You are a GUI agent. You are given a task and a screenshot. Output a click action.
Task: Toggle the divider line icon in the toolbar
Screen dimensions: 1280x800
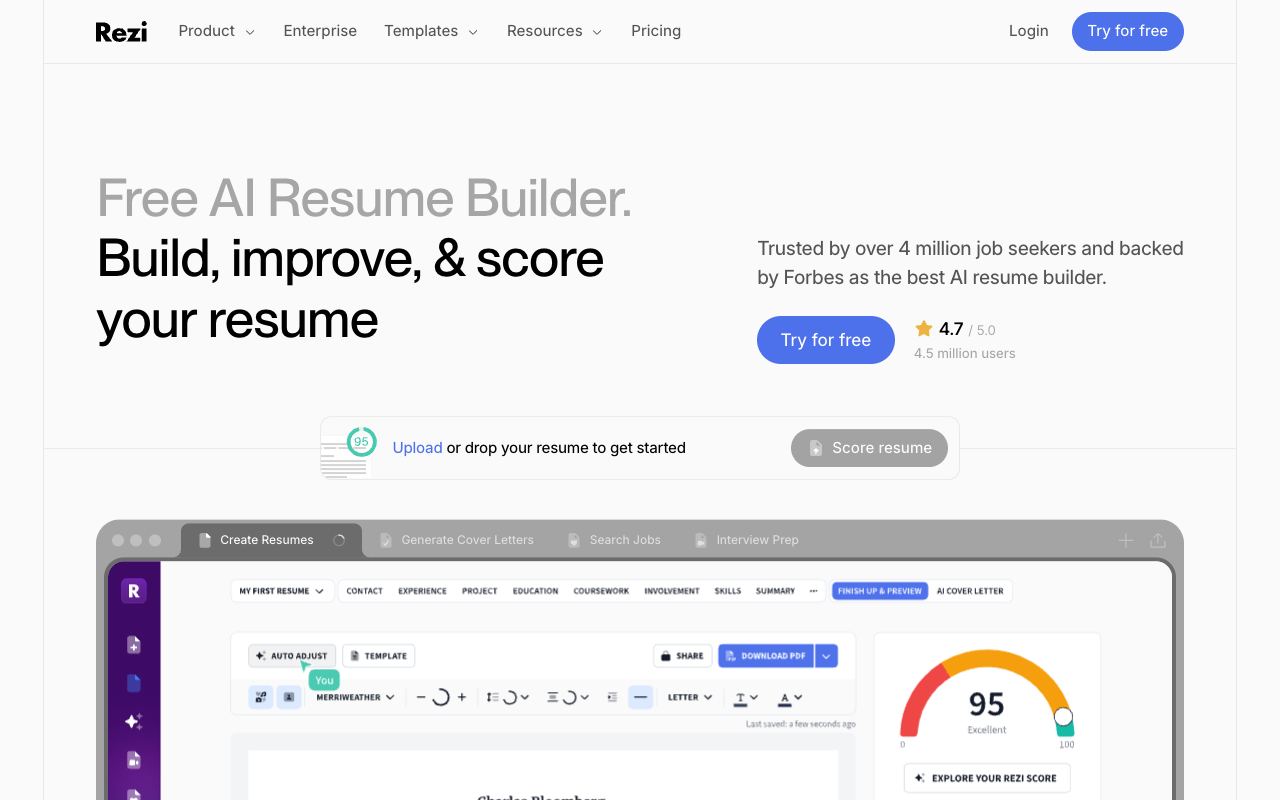[641, 697]
